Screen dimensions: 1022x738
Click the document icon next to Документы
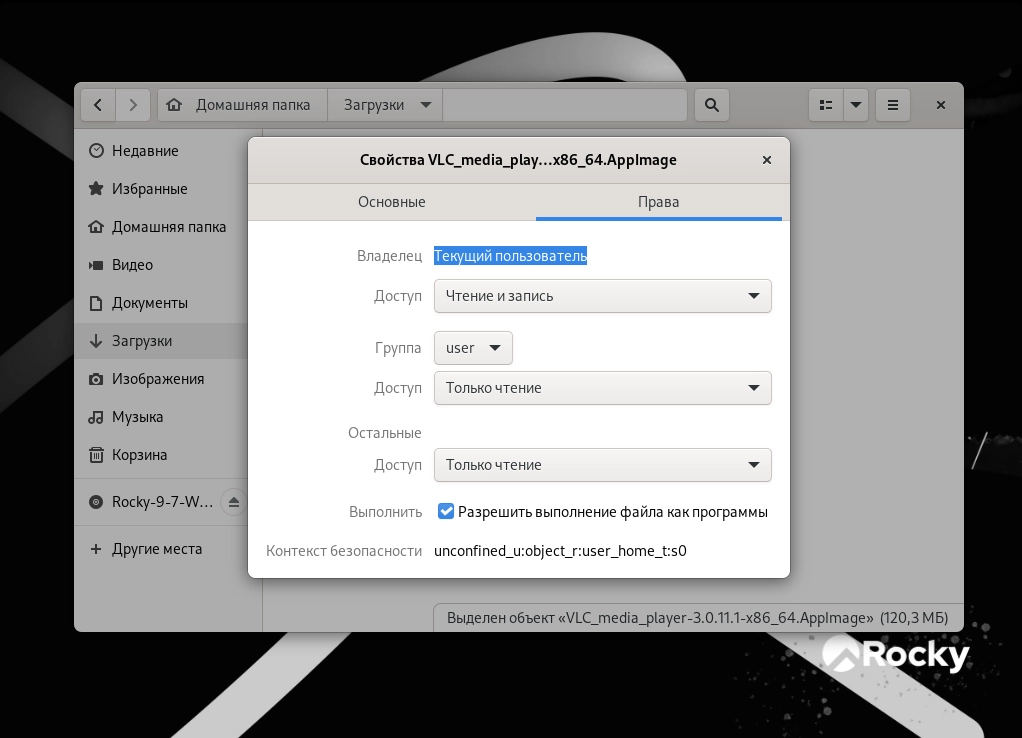(96, 303)
